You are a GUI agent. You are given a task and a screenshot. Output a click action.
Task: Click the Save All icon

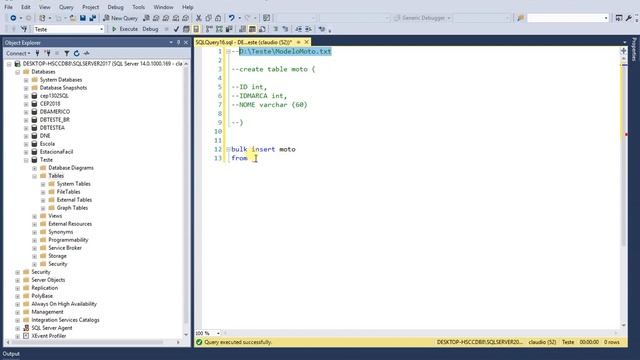coord(93,18)
